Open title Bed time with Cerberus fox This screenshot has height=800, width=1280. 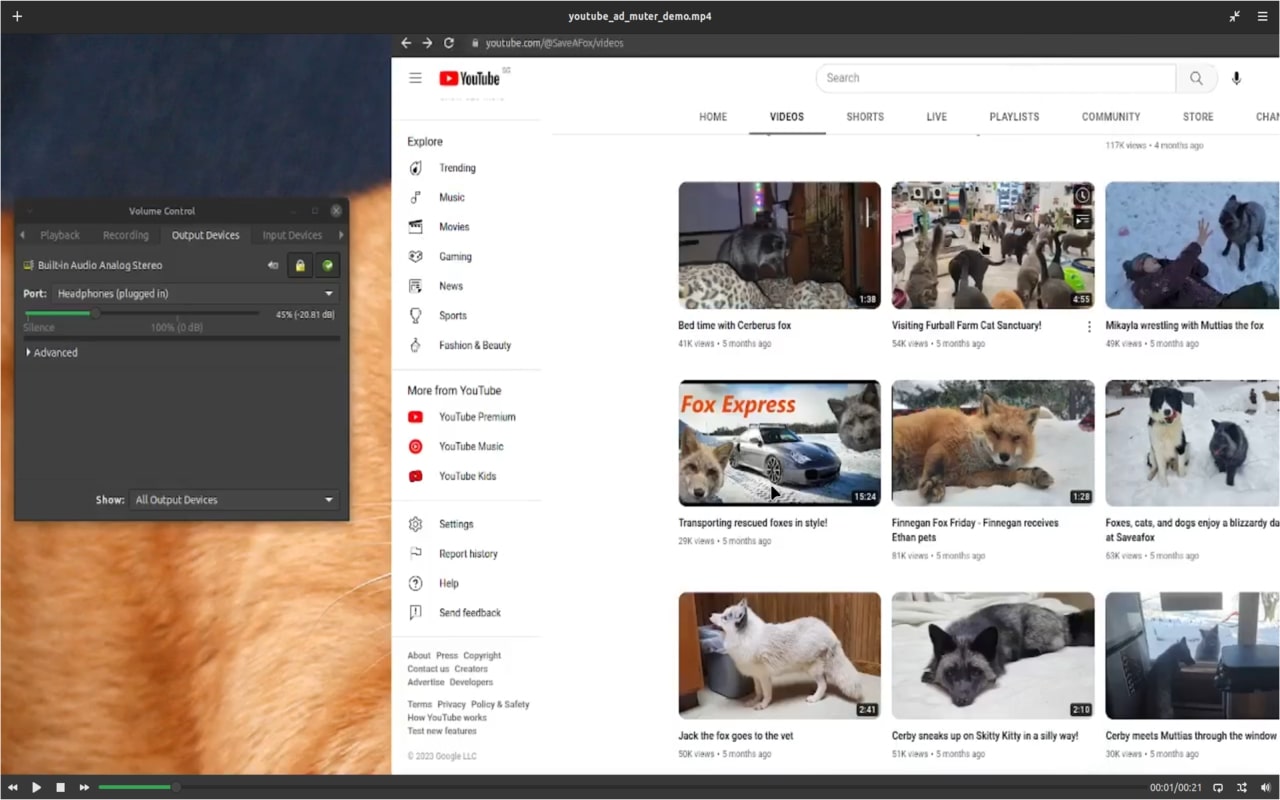[x=735, y=326]
